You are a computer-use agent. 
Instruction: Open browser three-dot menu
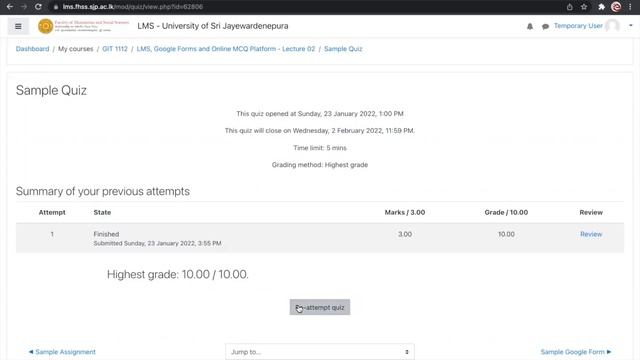[630, 7]
